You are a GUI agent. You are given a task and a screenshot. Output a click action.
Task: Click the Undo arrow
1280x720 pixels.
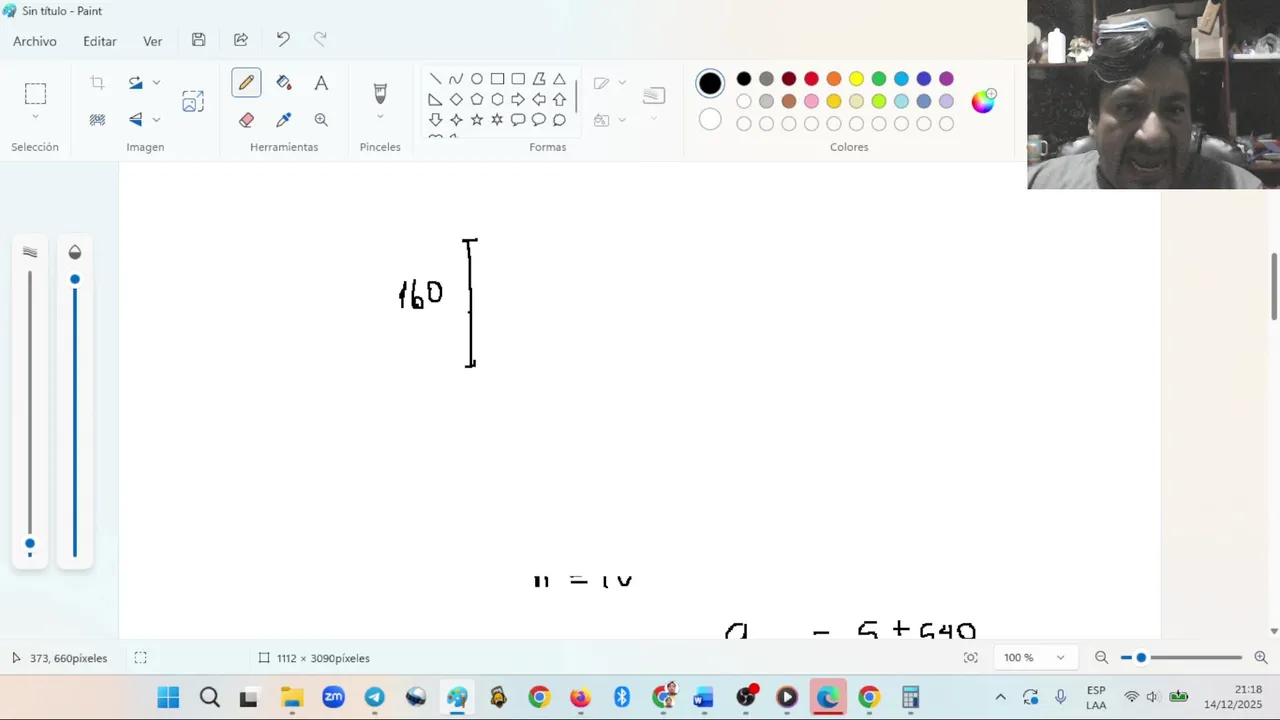pyautogui.click(x=283, y=40)
